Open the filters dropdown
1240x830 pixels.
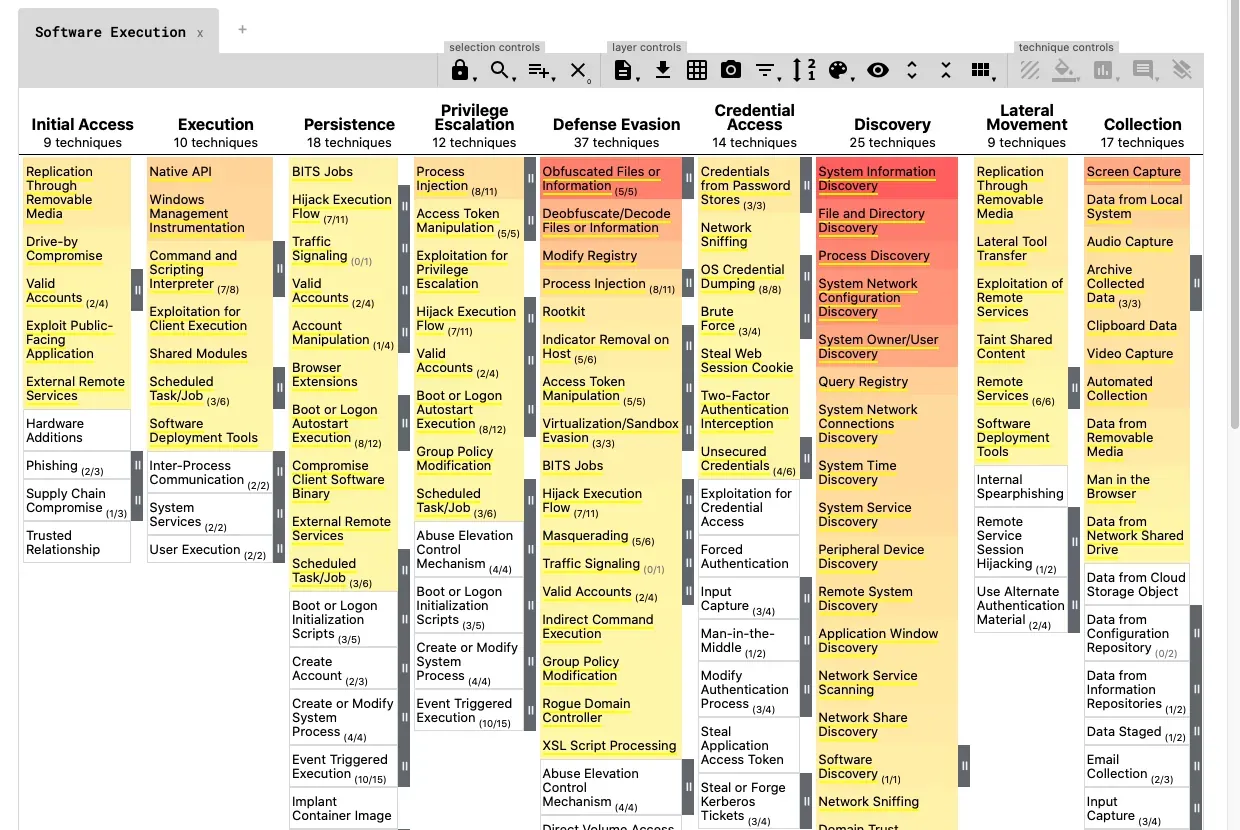[766, 70]
